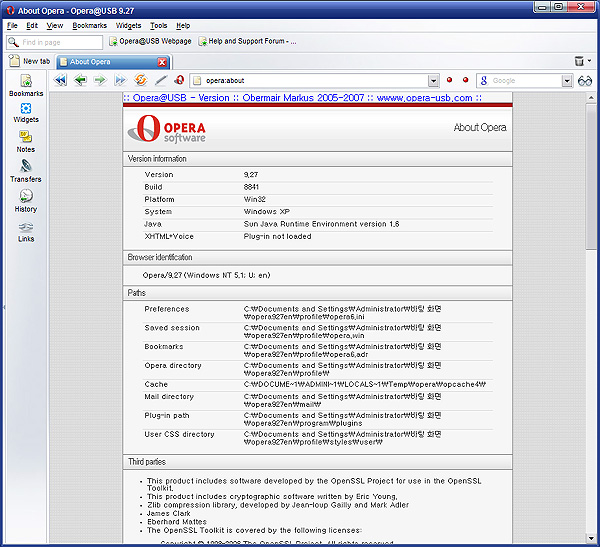Click the glasses view icon
The image size is (600, 547).
point(585,81)
